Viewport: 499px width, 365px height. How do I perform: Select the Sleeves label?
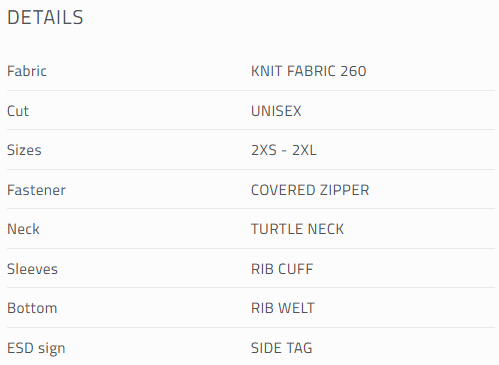[32, 269]
